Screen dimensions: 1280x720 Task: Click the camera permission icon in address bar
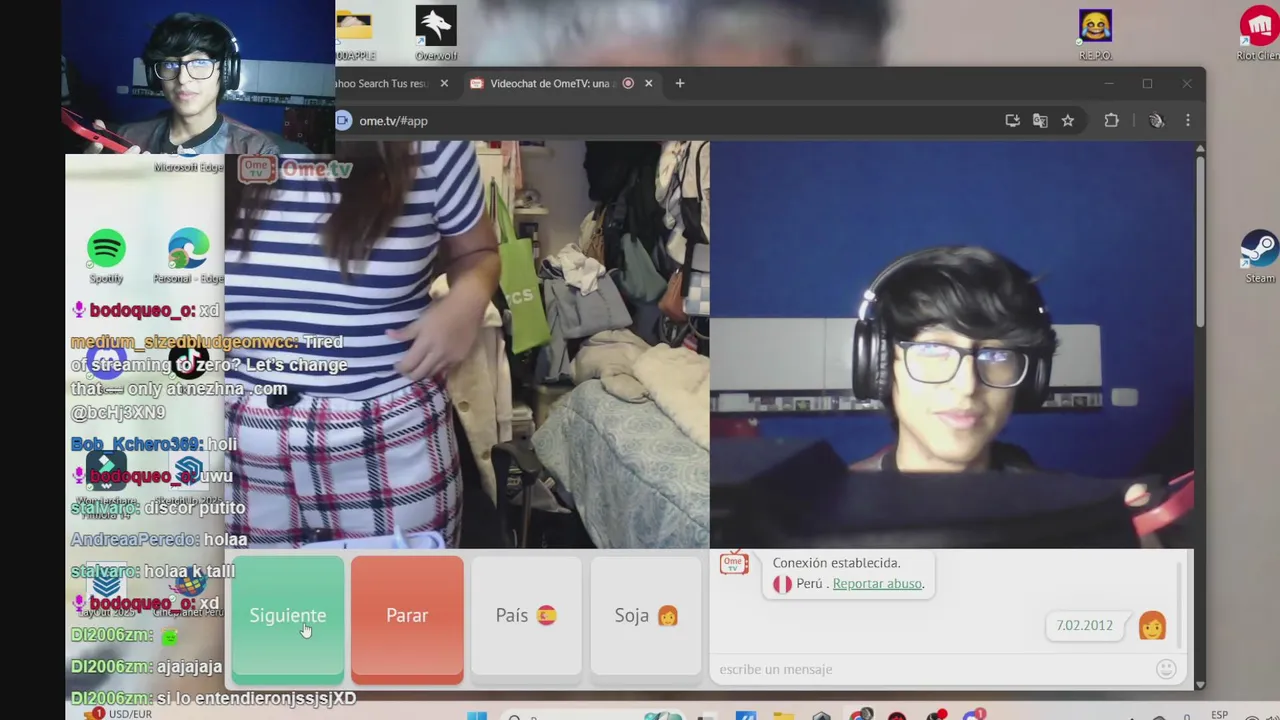coord(343,121)
